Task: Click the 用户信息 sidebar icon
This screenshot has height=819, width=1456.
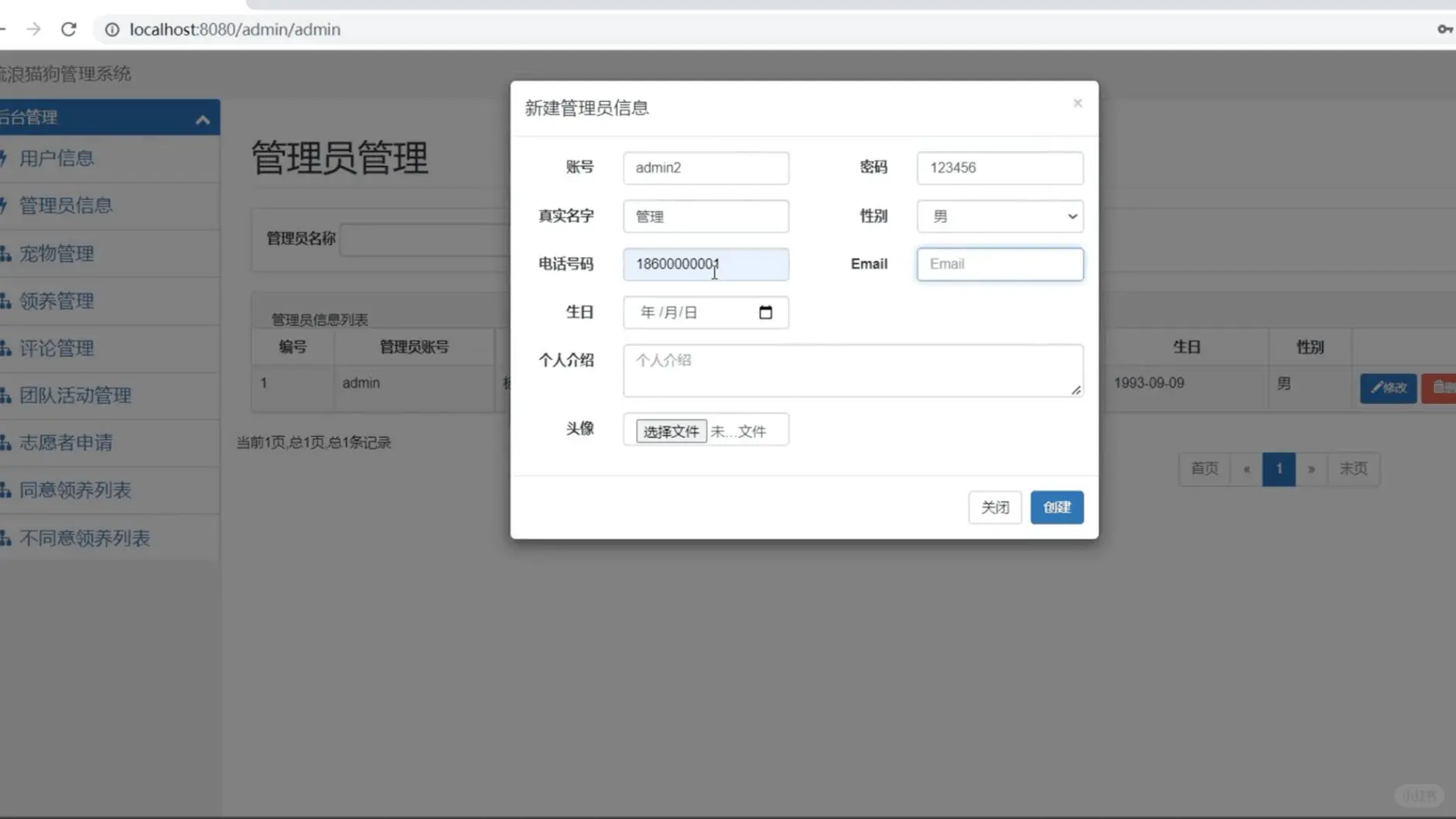Action: 5,158
